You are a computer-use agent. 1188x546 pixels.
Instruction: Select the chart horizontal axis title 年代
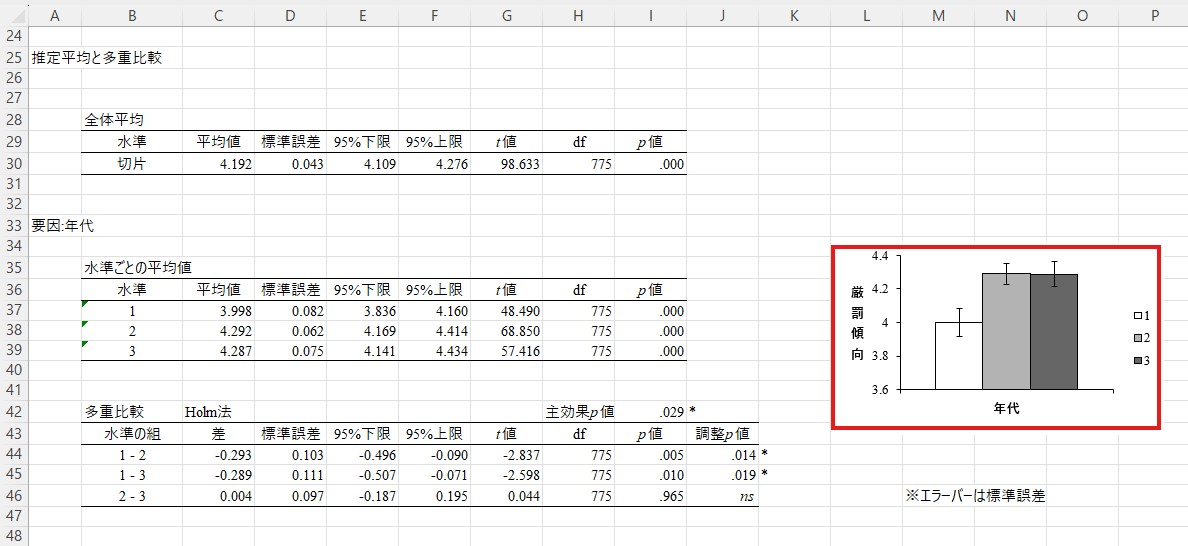click(1006, 408)
